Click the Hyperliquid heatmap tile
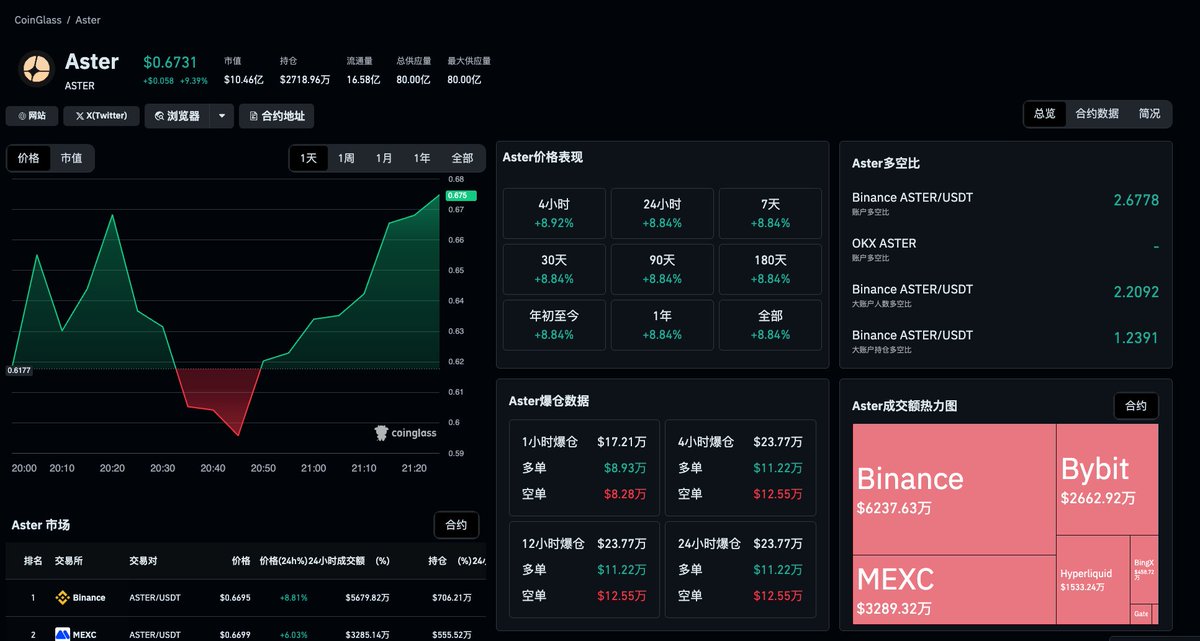1200x641 pixels. coord(1093,579)
